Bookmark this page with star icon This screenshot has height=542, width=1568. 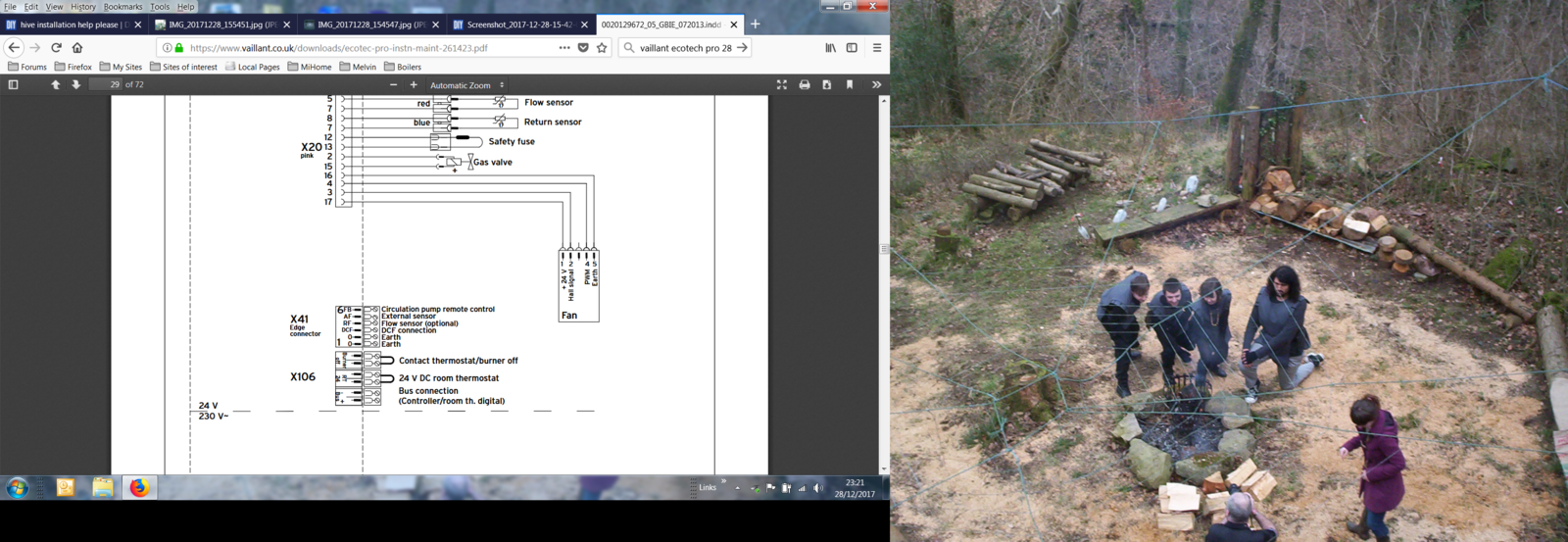tap(602, 47)
